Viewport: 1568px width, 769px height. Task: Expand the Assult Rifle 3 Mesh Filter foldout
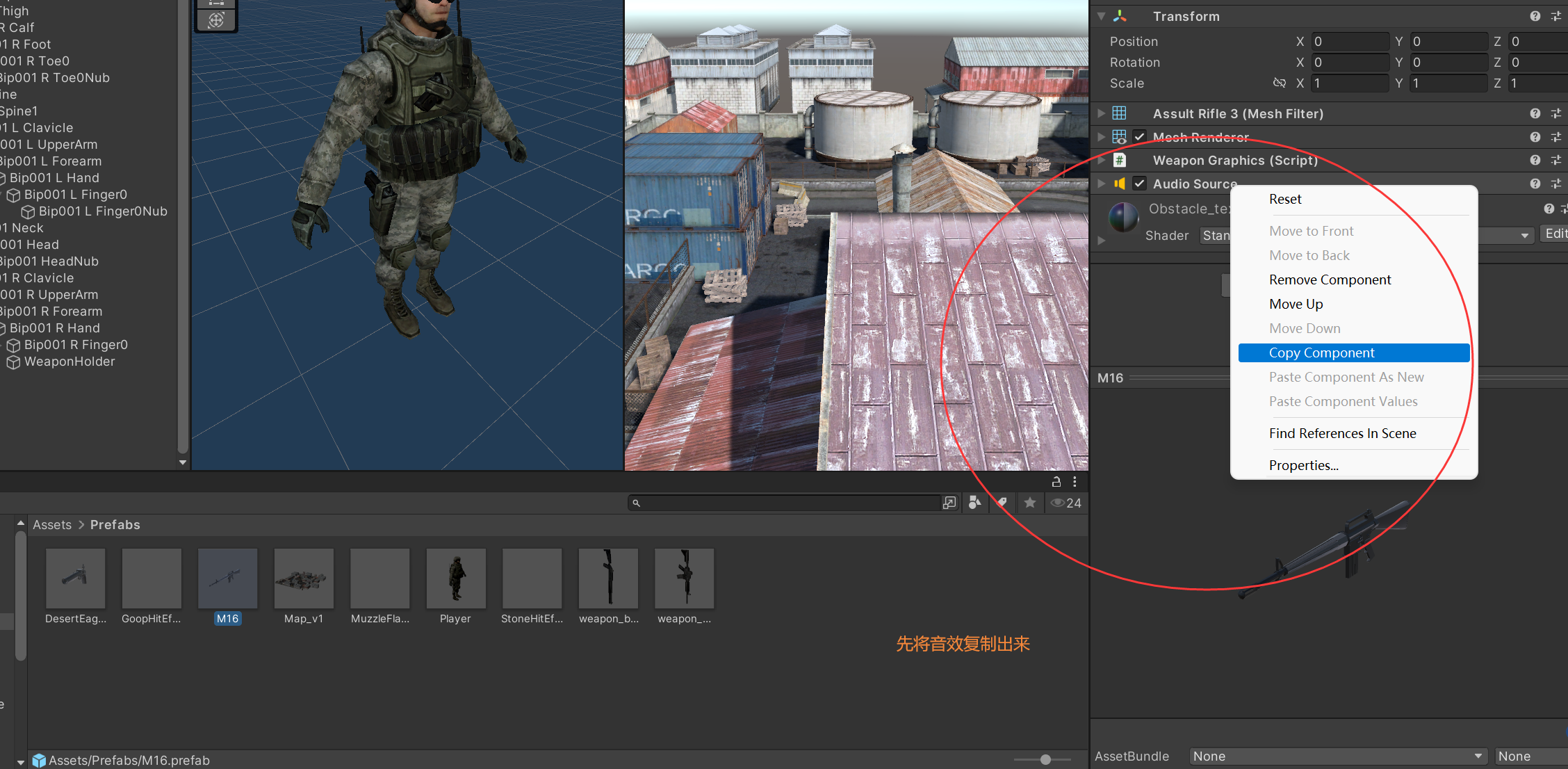pos(1101,113)
